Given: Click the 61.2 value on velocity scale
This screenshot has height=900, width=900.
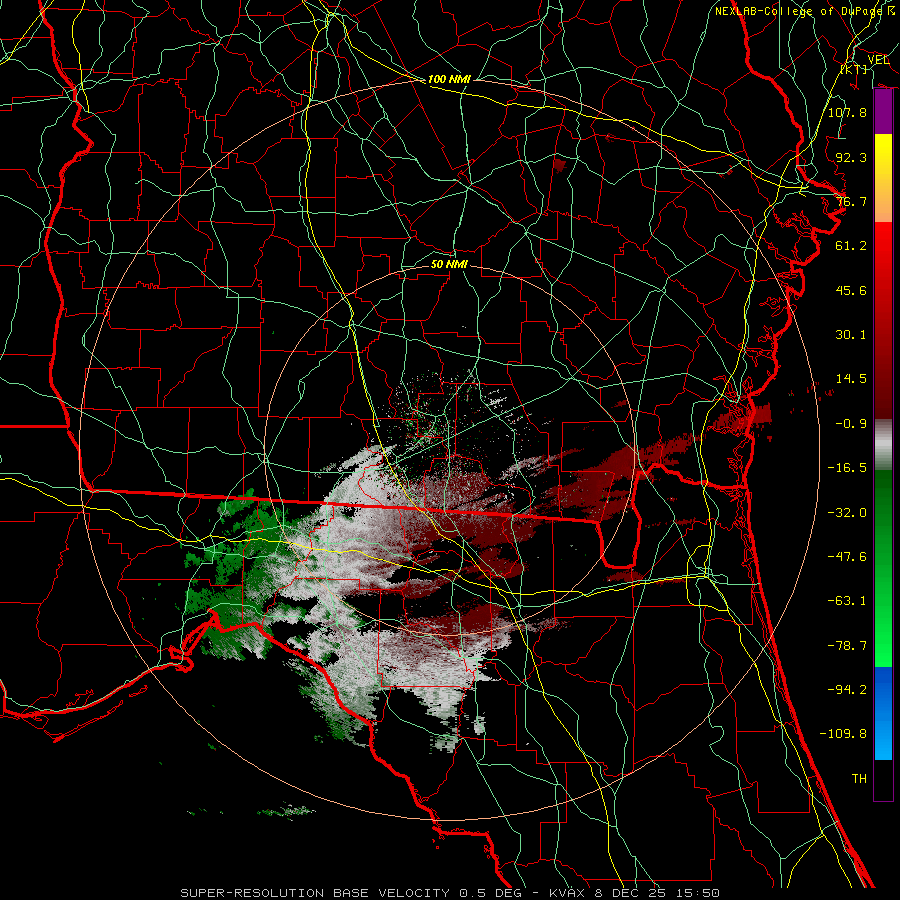Looking at the screenshot, I should [851, 246].
